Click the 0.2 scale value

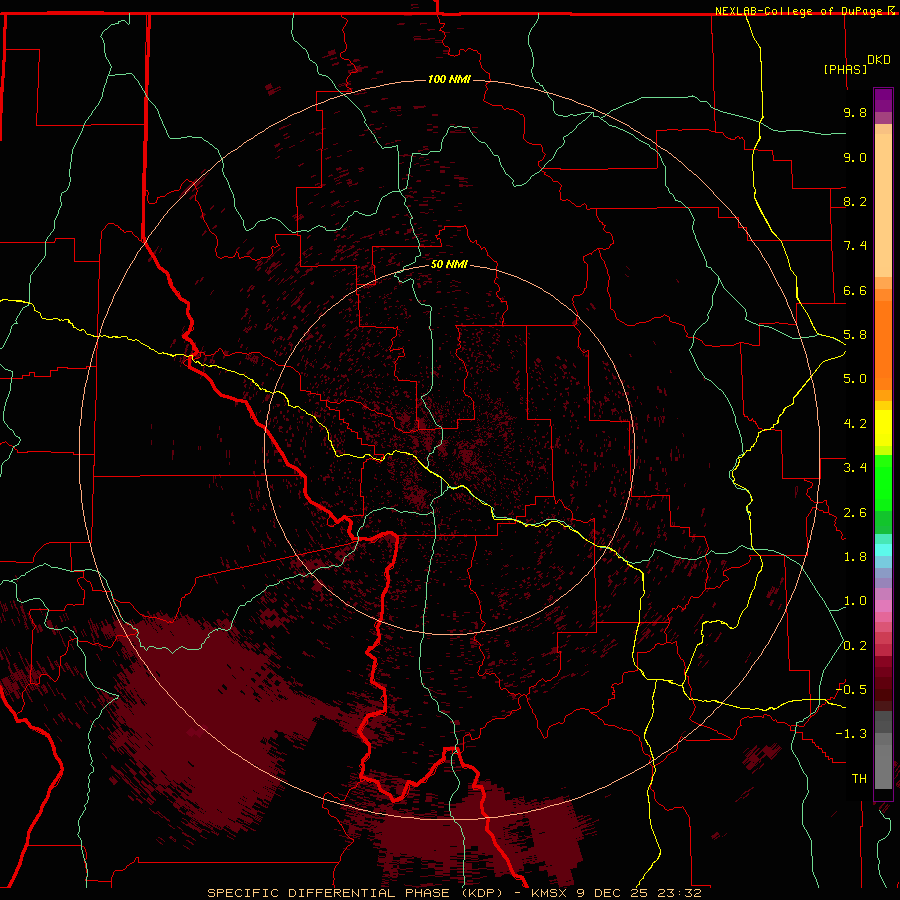pyautogui.click(x=855, y=646)
